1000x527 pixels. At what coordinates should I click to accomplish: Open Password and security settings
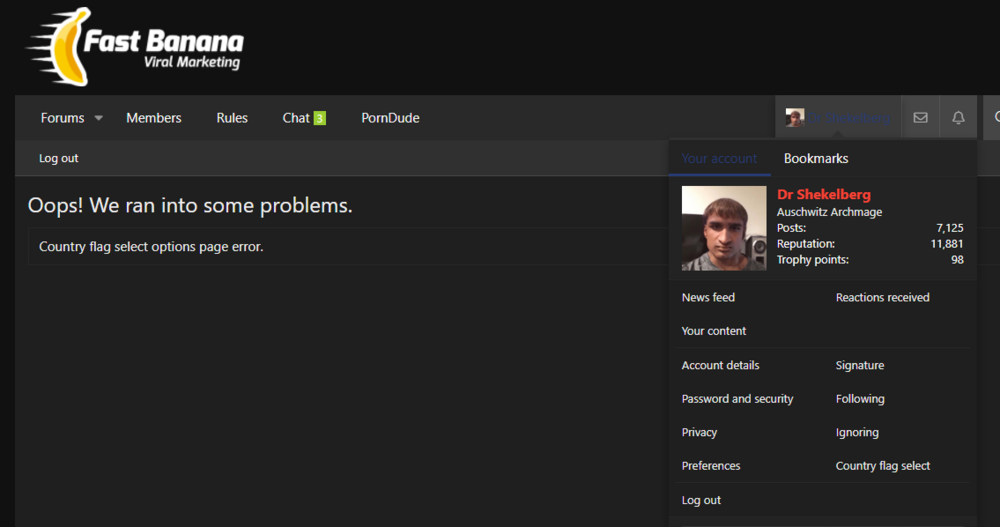(737, 399)
